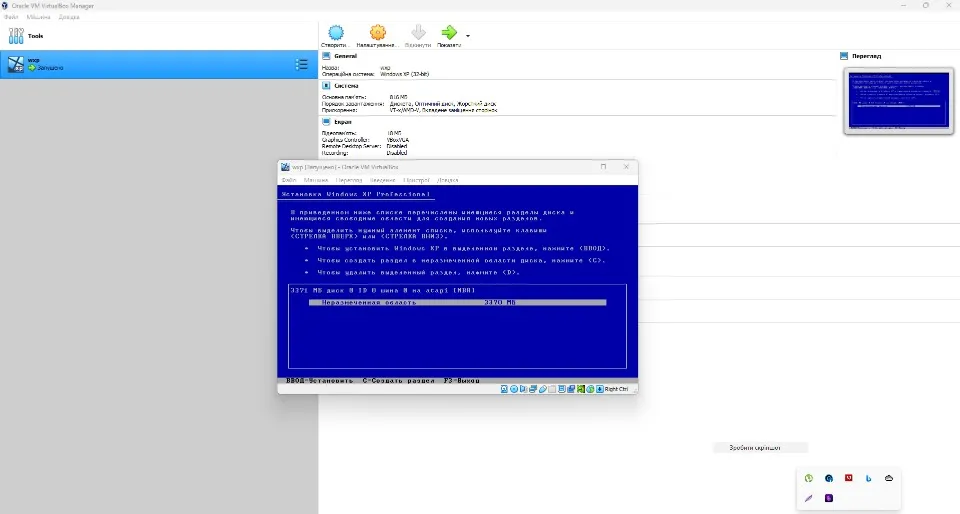The height and width of the screenshot is (514, 960).
Task: Click the Oracle VM VirtualBox Manager title icon
Action: (x=5, y=6)
